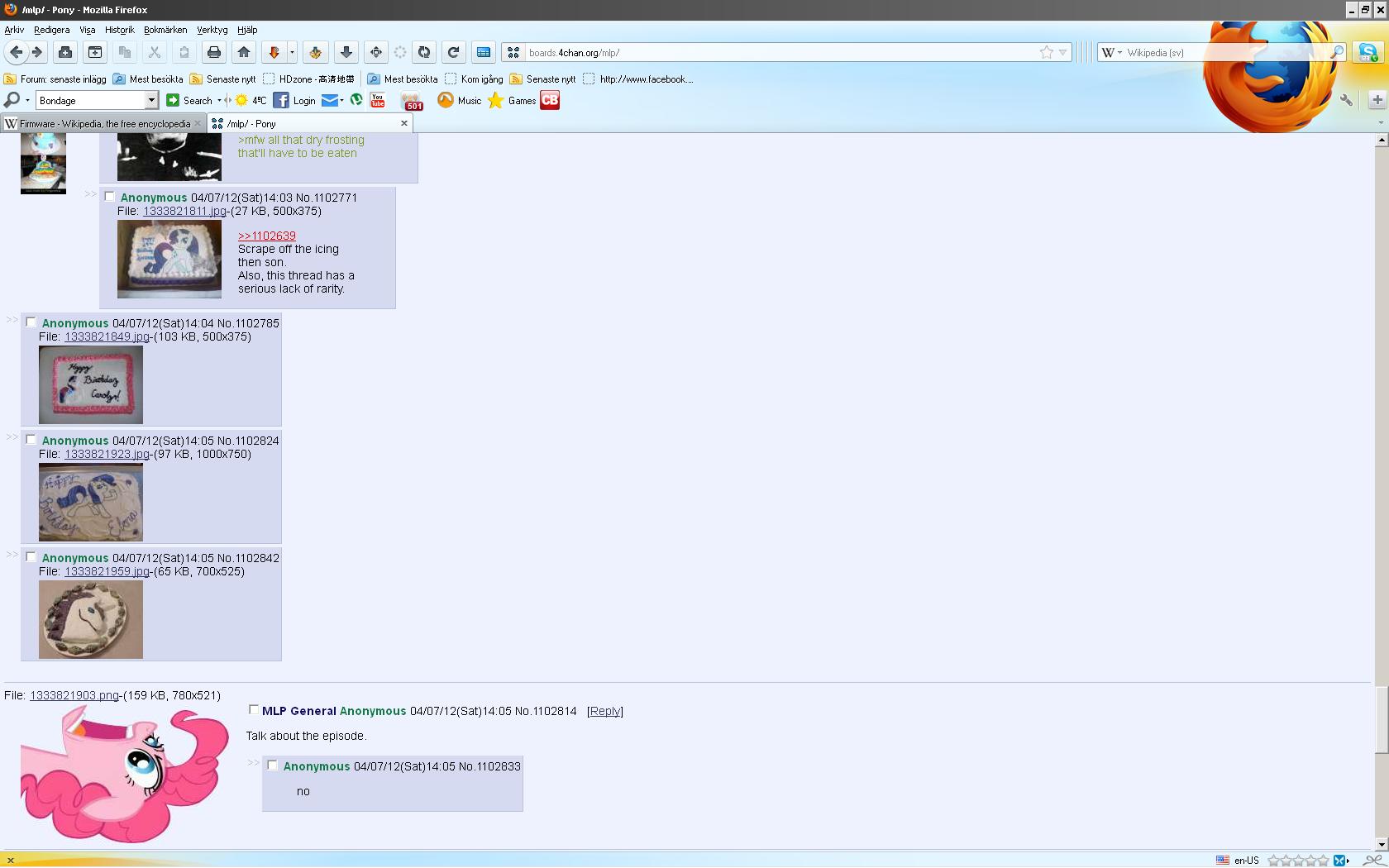Viewport: 1389px width, 868px height.
Task: Open the Bondage search box dropdown arrow
Action: click(151, 100)
